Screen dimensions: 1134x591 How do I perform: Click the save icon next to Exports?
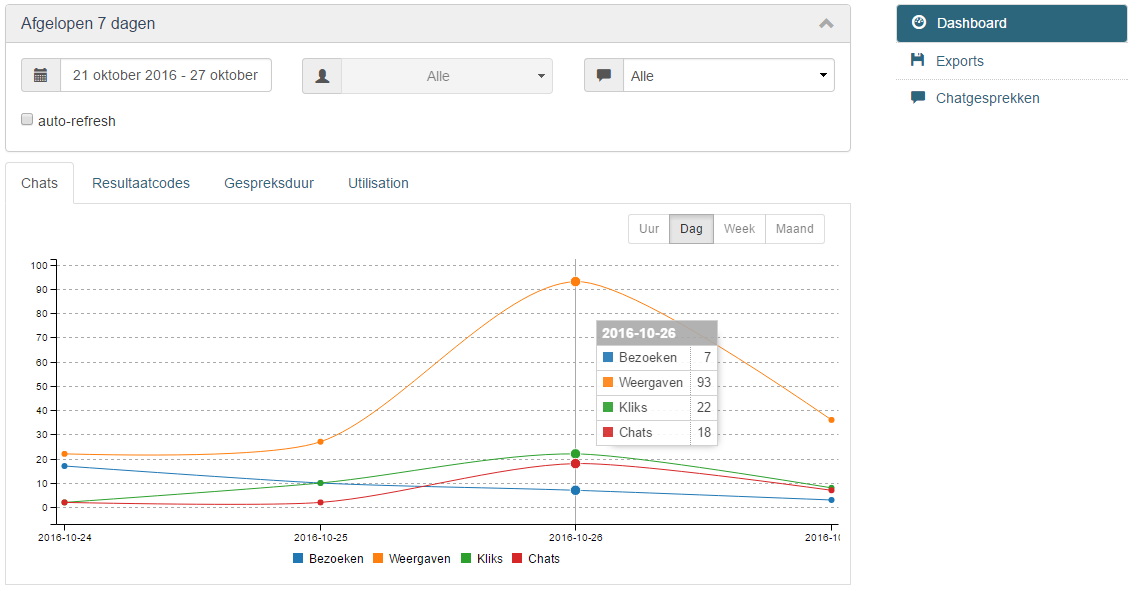pyautogui.click(x=916, y=60)
